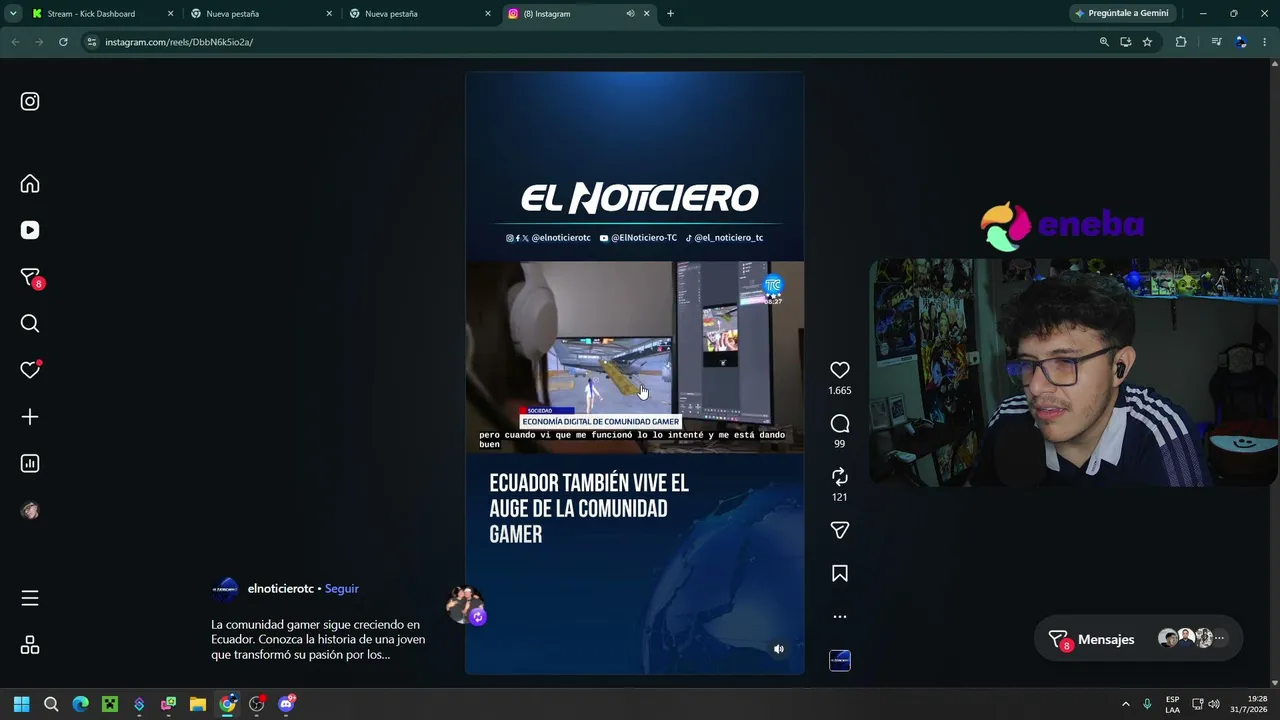The image size is (1280, 720).
Task: Open the comments on the reel
Action: (840, 424)
